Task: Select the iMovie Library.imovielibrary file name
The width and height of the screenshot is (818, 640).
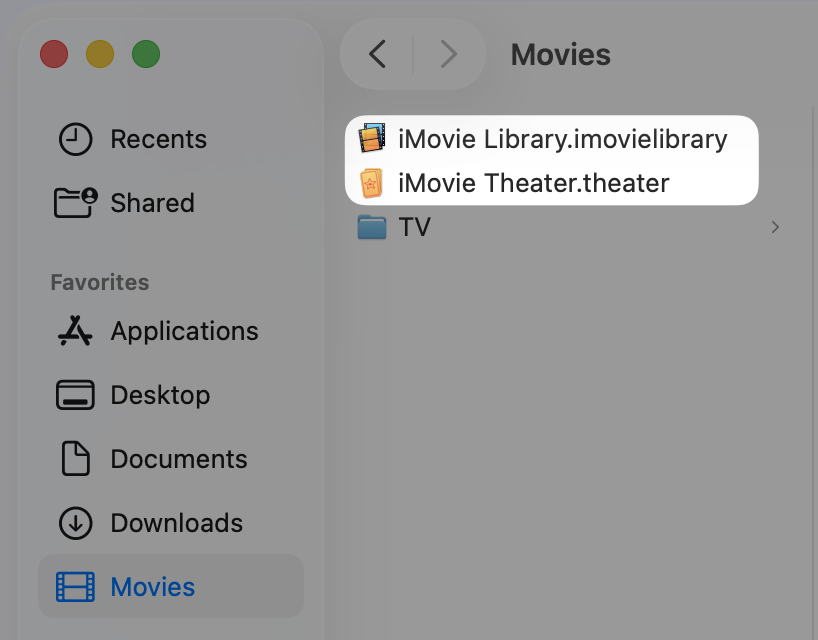Action: point(562,139)
